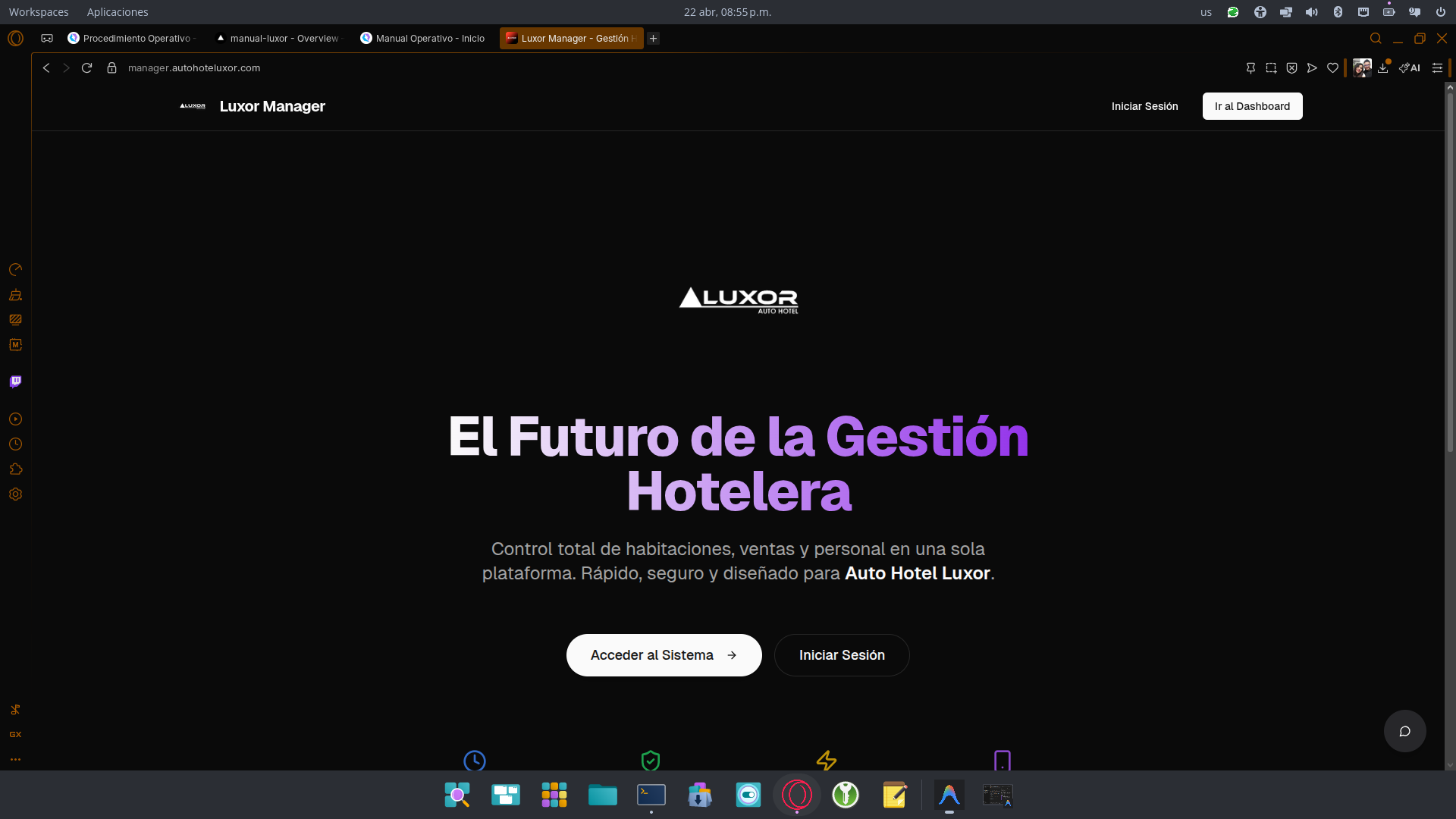
Task: Click the Opera GX logo menu button
Action: (15, 38)
